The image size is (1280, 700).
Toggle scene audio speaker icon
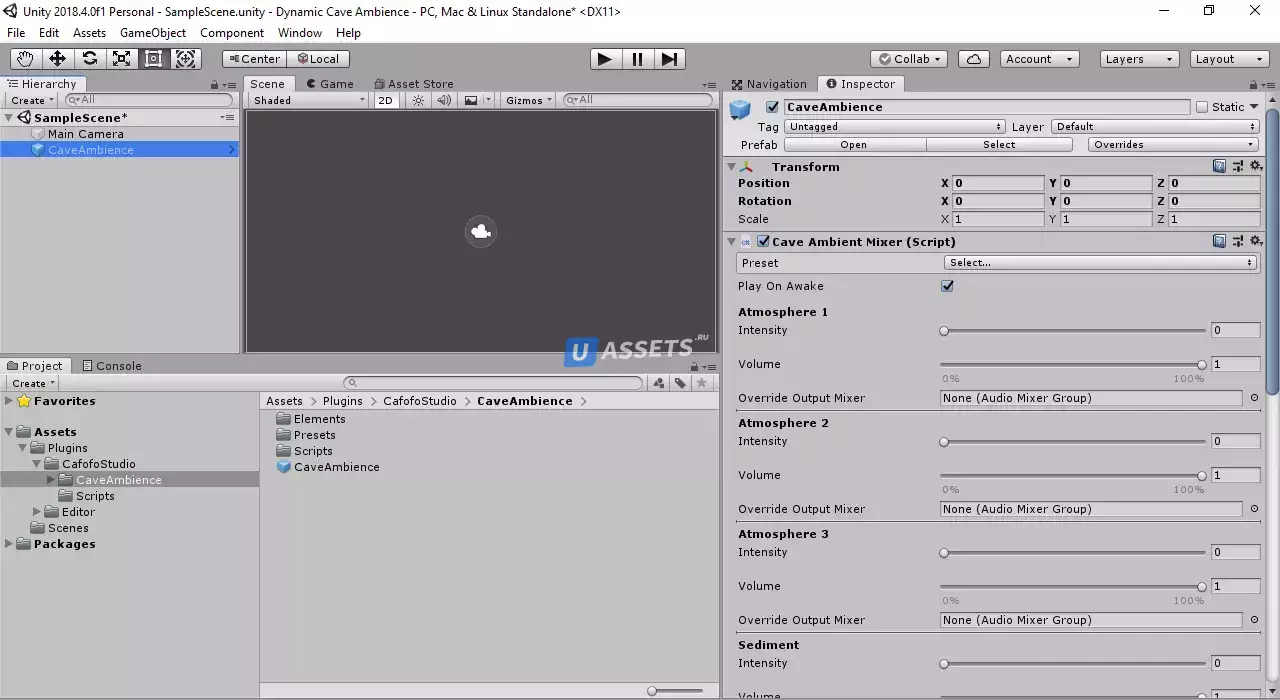[x=444, y=100]
